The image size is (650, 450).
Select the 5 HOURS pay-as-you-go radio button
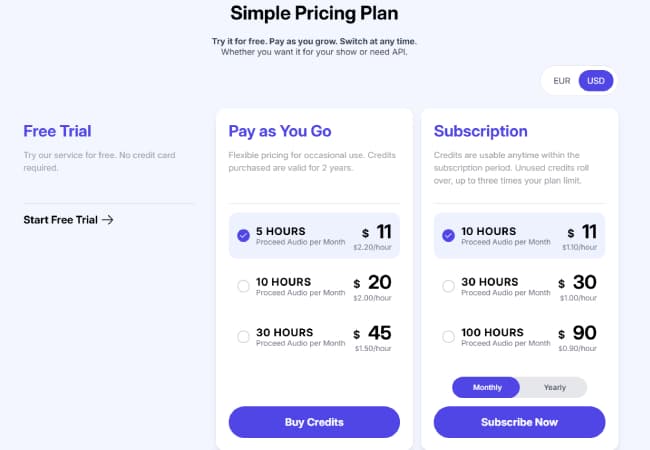pyautogui.click(x=244, y=236)
